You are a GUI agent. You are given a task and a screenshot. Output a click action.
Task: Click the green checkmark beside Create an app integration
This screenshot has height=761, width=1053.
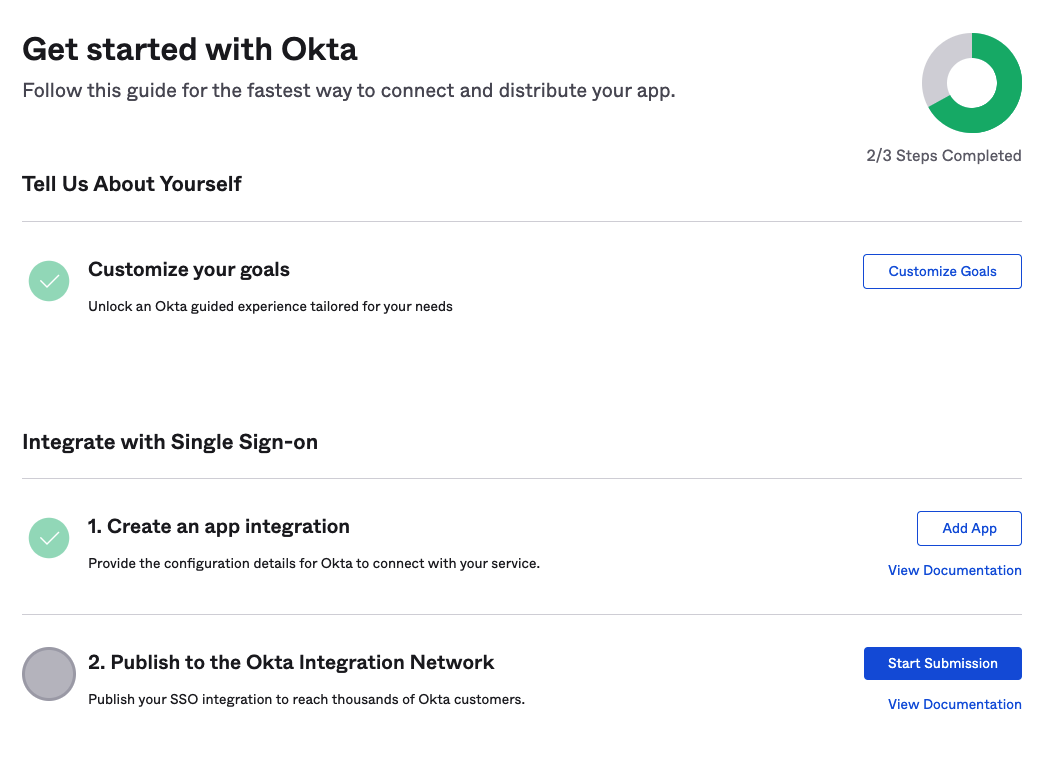click(49, 537)
